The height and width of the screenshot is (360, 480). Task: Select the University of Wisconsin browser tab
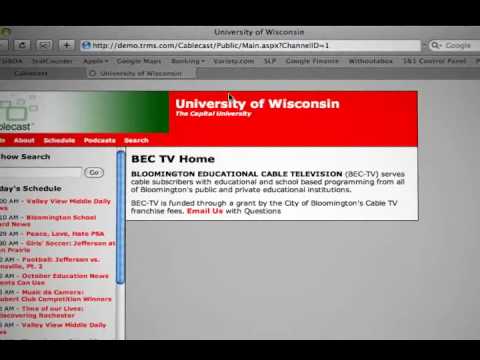click(x=140, y=73)
